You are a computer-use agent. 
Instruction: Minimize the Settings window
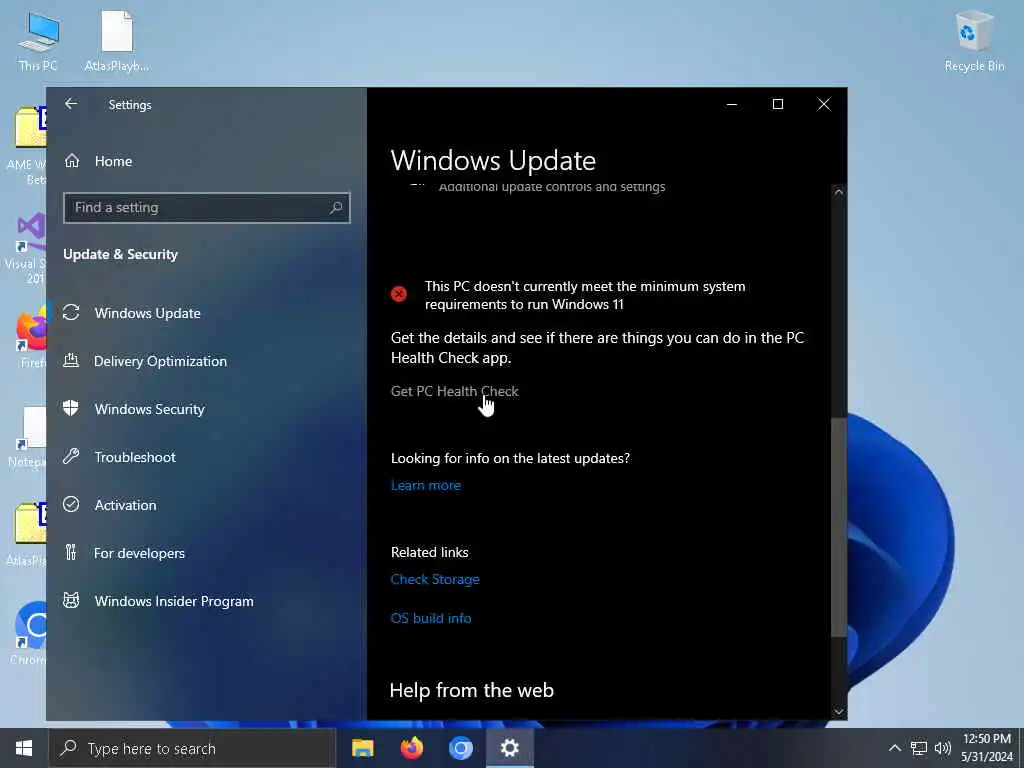[732, 104]
